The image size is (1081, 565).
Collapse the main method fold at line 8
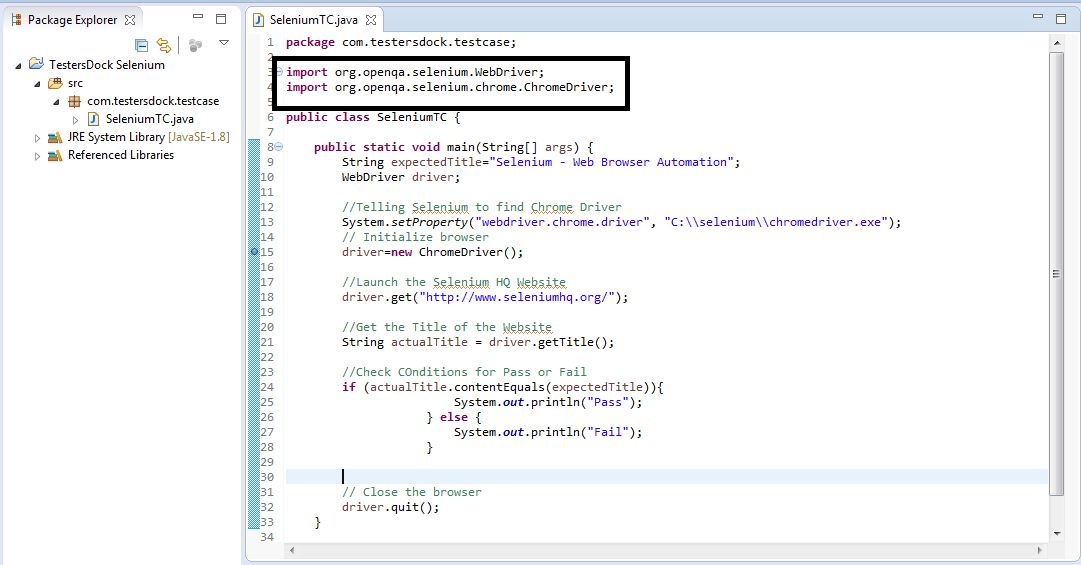(279, 147)
